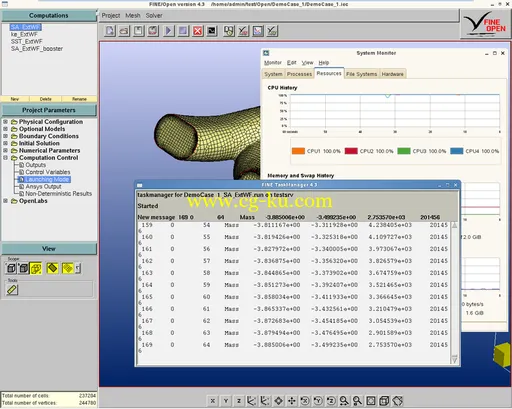This screenshot has height=409, width=512.
Task: Kill the solver using the red X icon
Action: coord(198,31)
